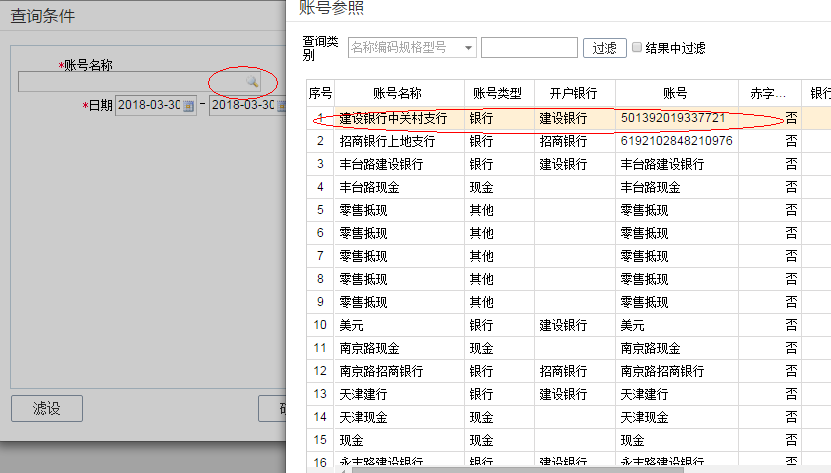This screenshot has width=831, height=473.
Task: Open the calendar picker for start date
Action: click(x=187, y=105)
